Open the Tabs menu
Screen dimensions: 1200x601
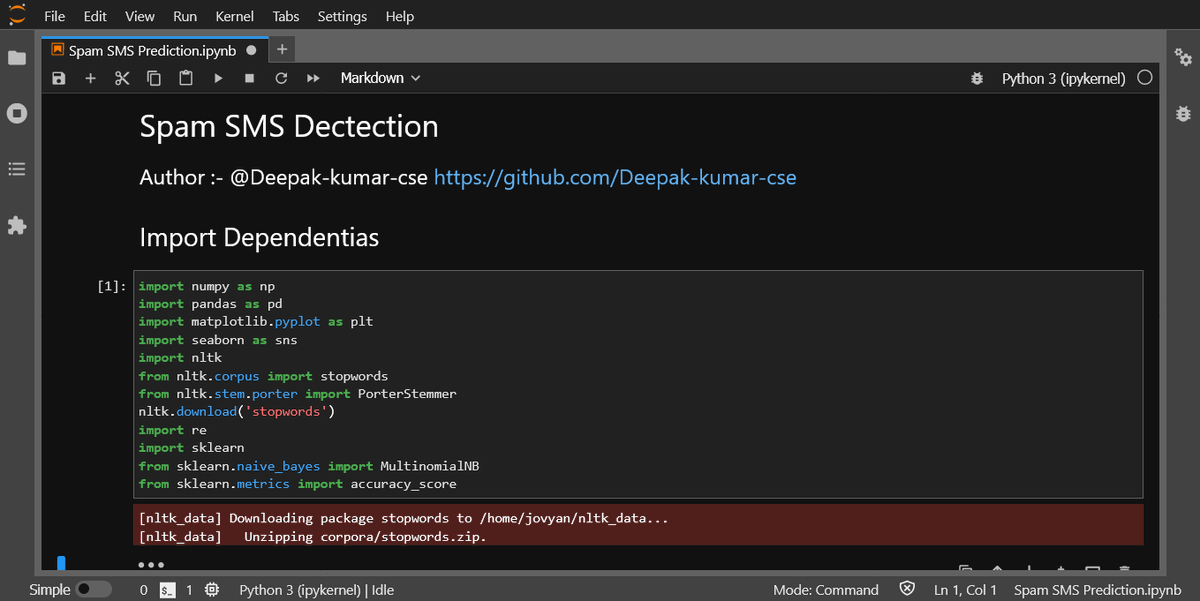285,16
